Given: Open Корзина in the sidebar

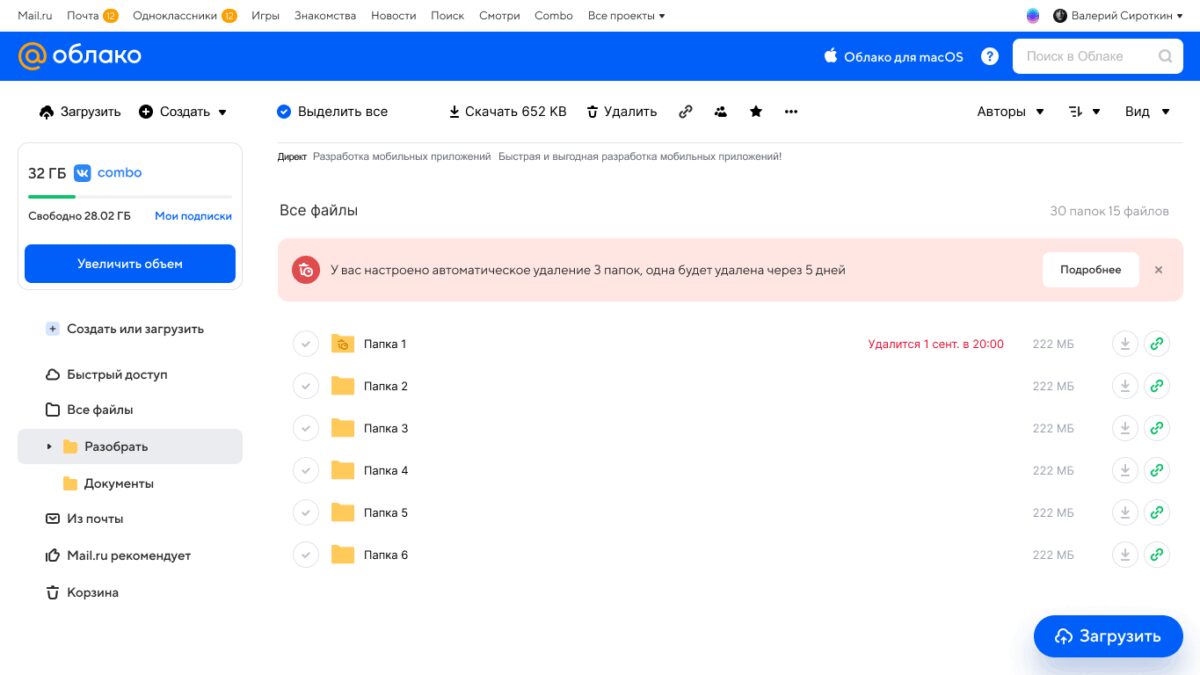Looking at the screenshot, I should click(x=82, y=593).
